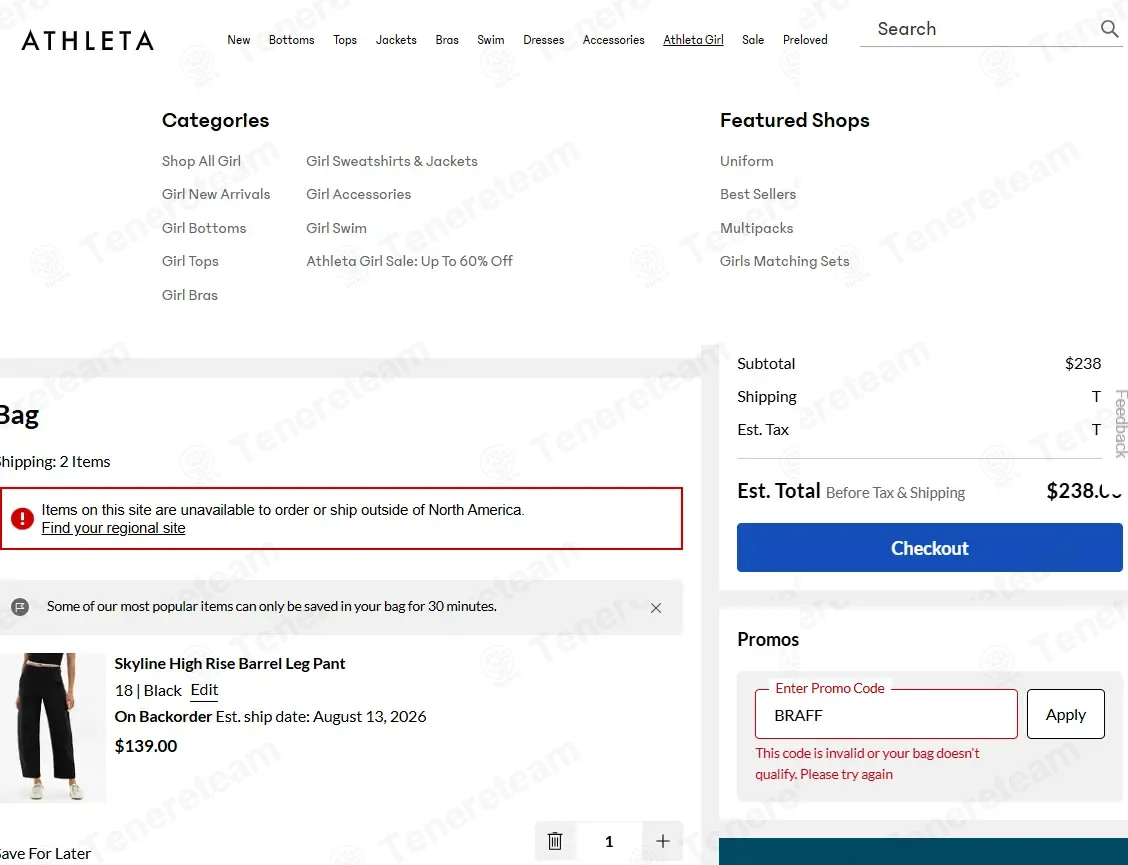The width and height of the screenshot is (1128, 865).
Task: Open Girls Matching Sets shop
Action: [784, 261]
